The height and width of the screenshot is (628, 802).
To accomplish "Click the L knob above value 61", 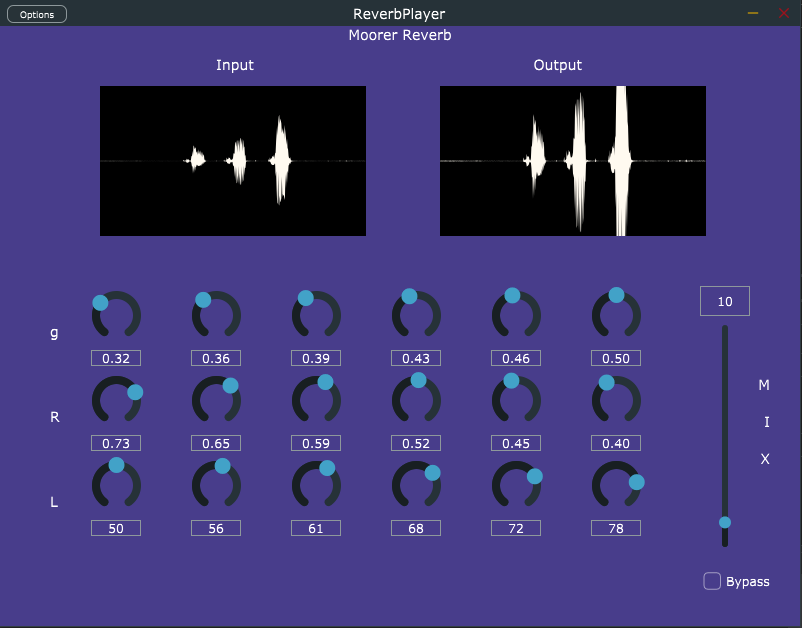I will click(316, 485).
